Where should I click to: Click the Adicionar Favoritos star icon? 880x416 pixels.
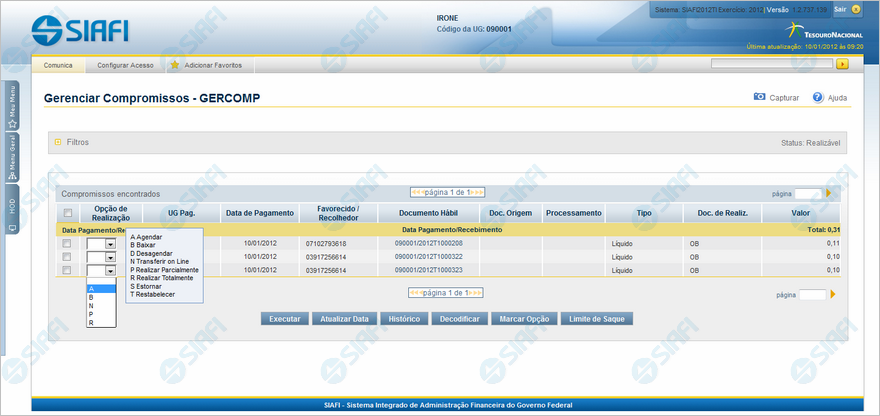pos(174,65)
